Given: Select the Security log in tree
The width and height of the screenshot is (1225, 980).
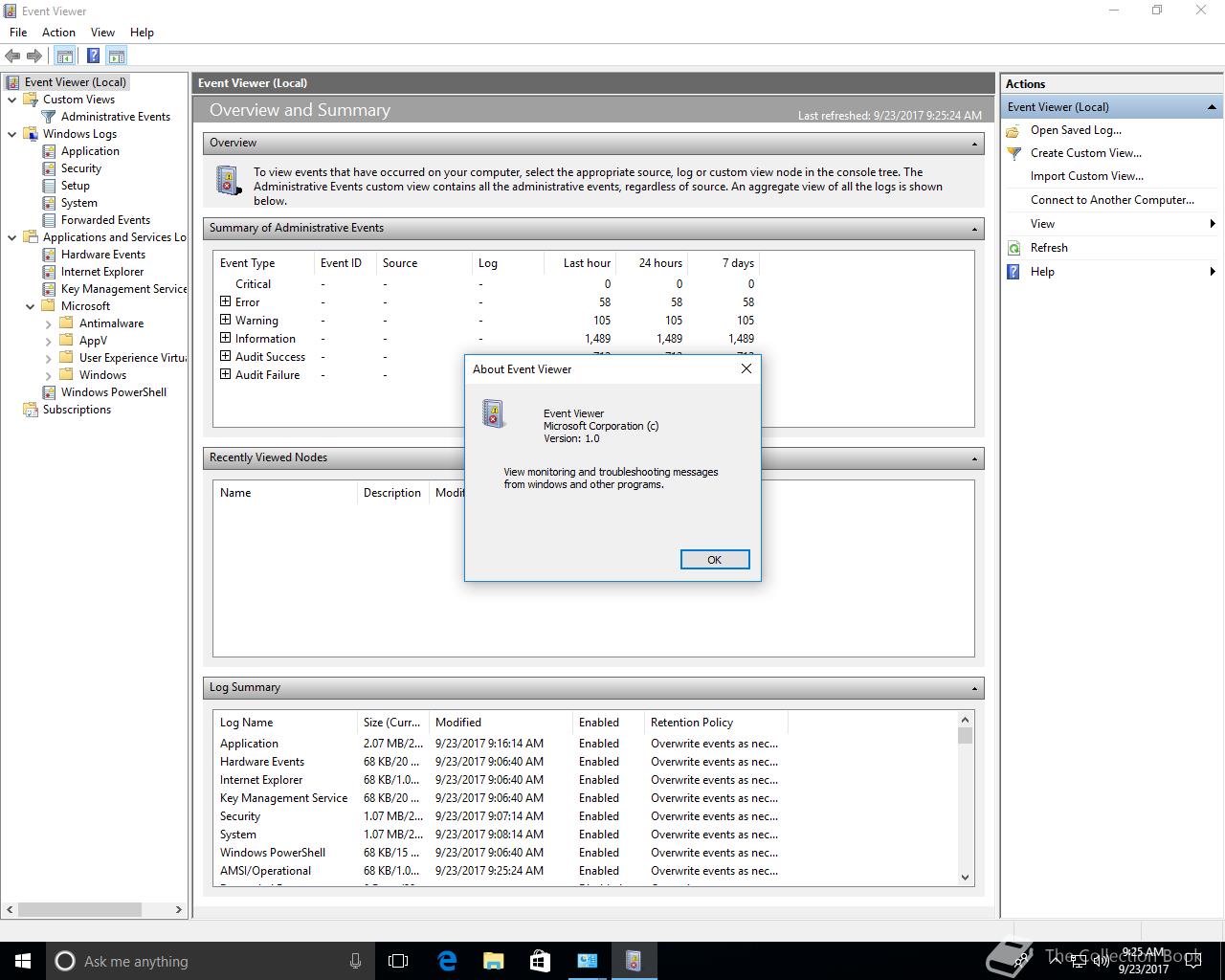Looking at the screenshot, I should coord(80,168).
